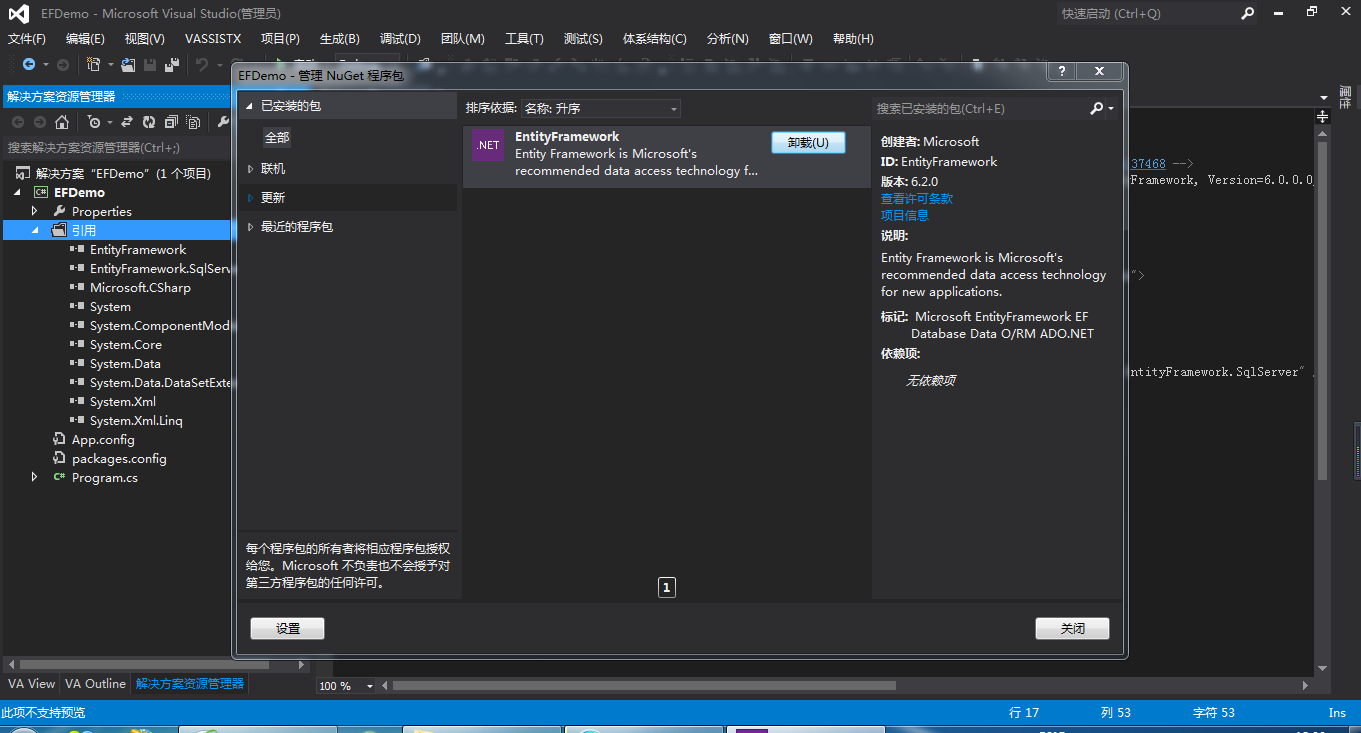
Task: Switch to the 解决方案资源管理器 bottom tab
Action: [190, 684]
